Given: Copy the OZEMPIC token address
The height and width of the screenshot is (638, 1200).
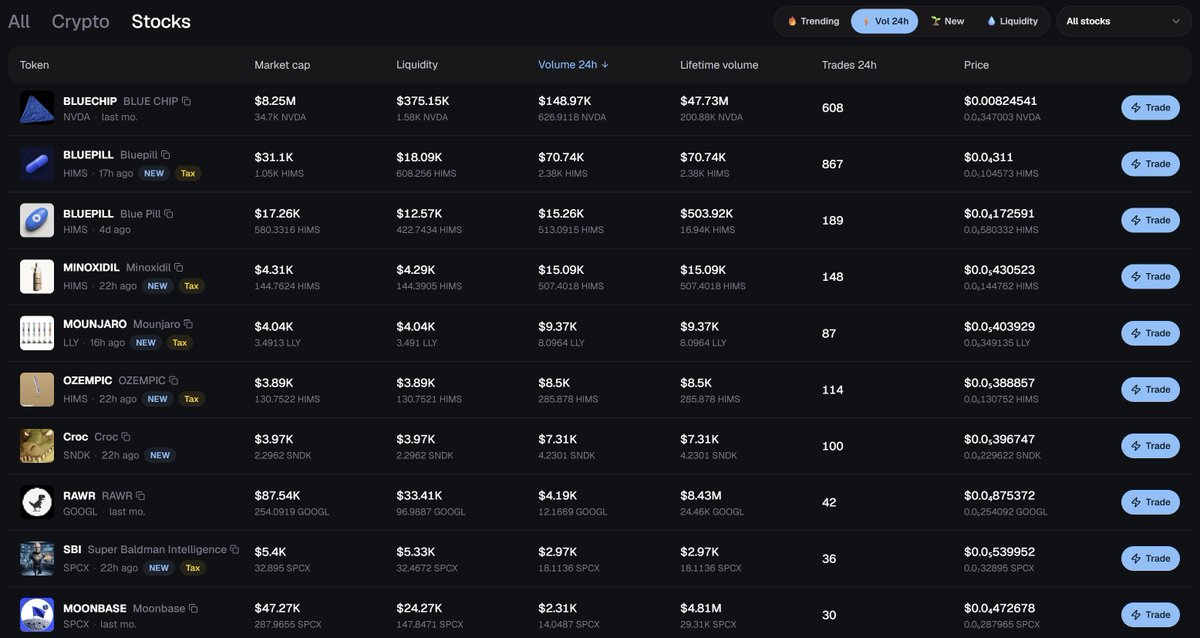Looking at the screenshot, I should (x=174, y=381).
